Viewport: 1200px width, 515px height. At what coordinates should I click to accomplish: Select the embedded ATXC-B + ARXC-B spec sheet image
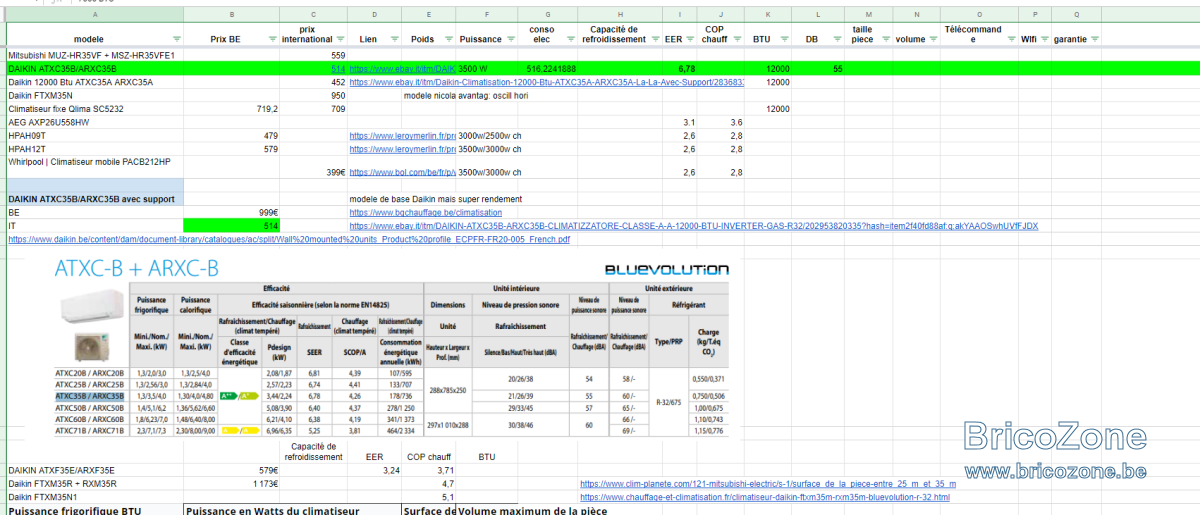tap(390, 347)
